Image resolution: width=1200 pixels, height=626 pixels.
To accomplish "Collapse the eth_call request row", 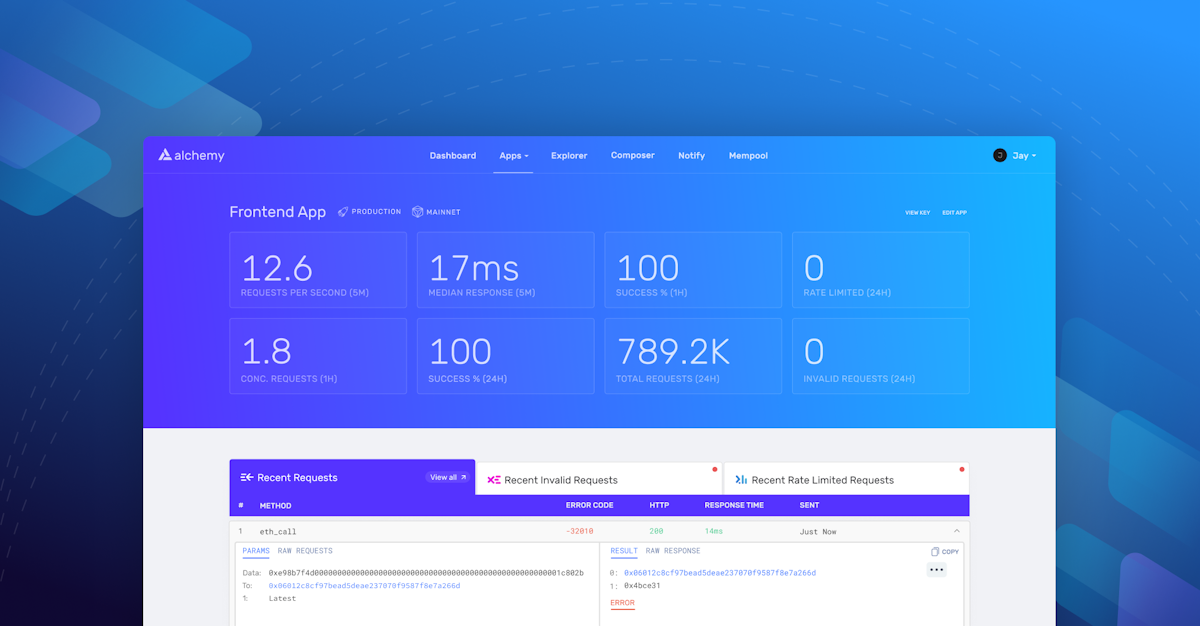I will click(956, 530).
